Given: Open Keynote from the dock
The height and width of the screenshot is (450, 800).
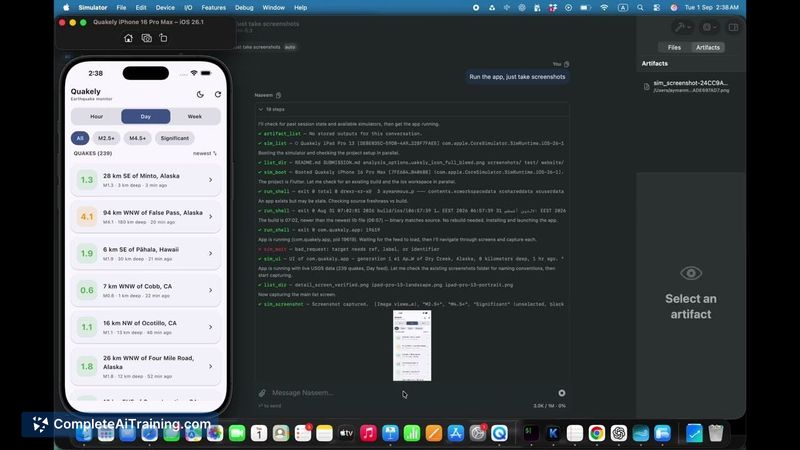Looking at the screenshot, I should pyautogui.click(x=390, y=433).
